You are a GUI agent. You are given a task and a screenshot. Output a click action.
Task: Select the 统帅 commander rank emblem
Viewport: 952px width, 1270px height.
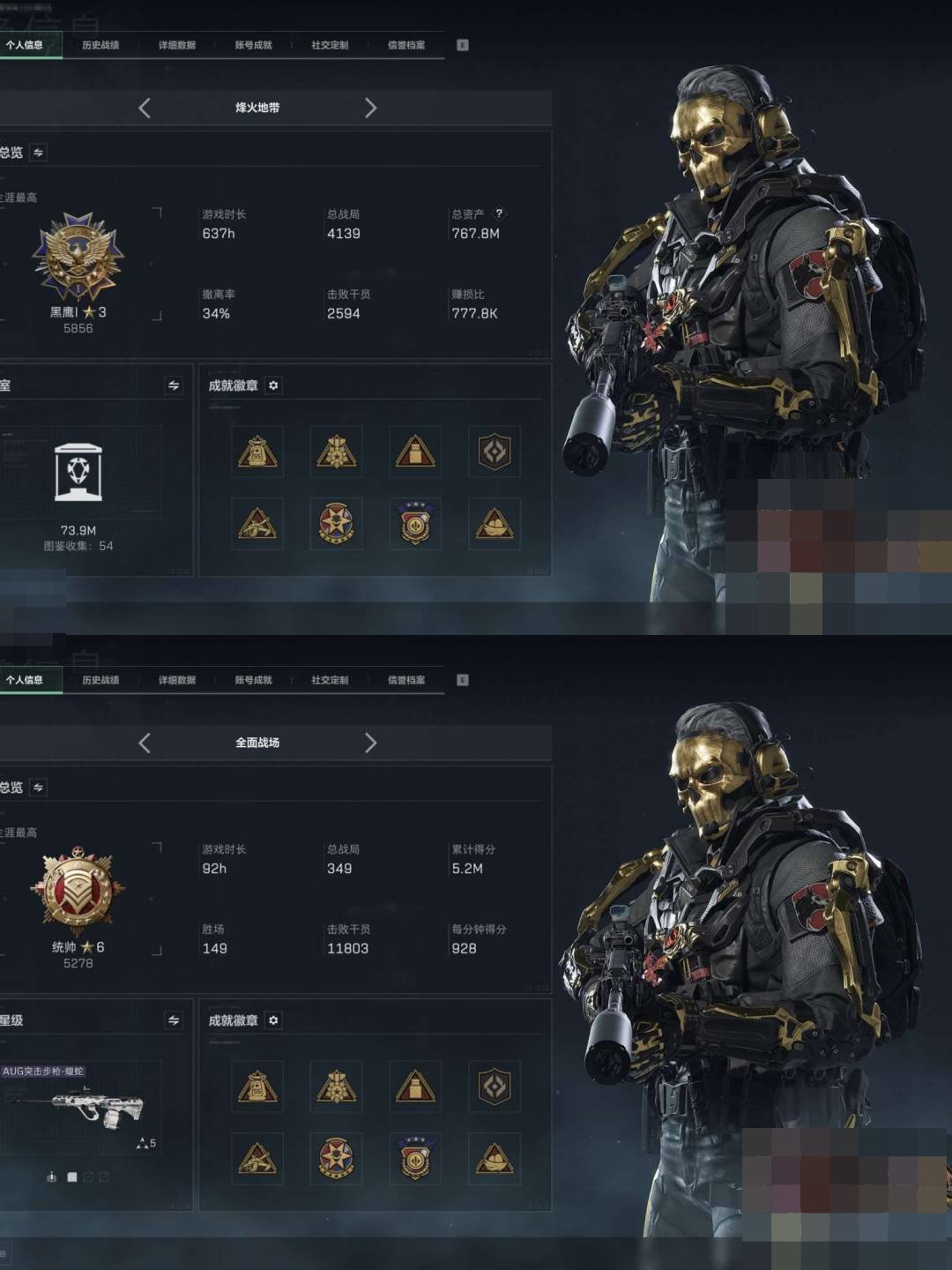point(78,891)
